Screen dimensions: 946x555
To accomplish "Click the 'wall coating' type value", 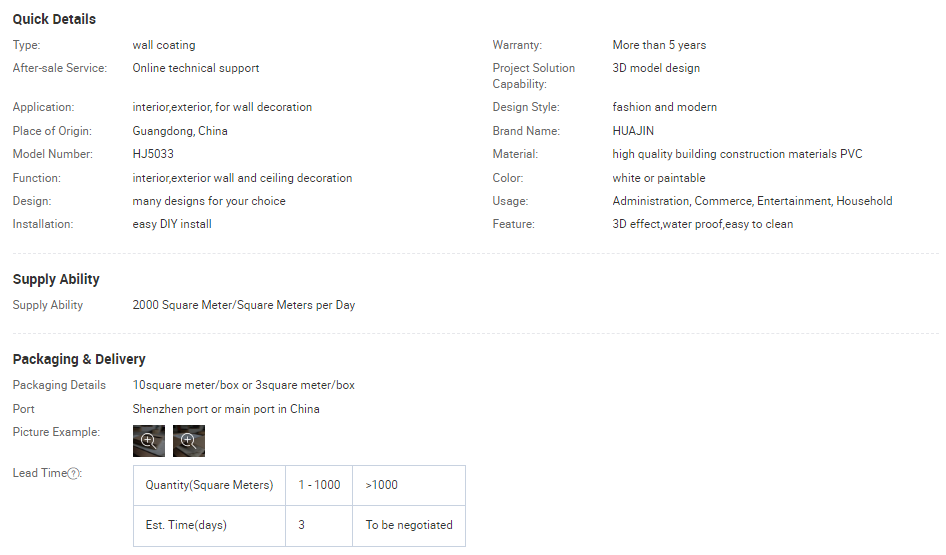I will tap(164, 45).
